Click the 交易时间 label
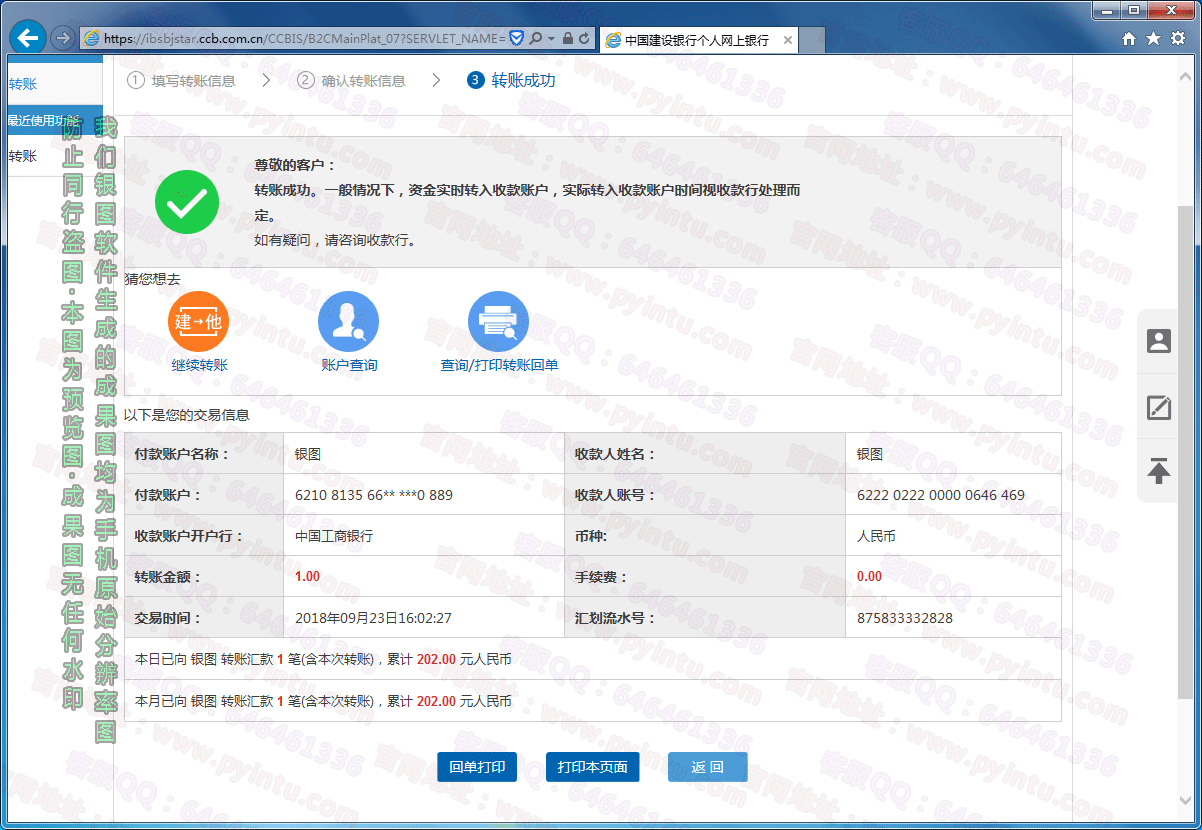The height and width of the screenshot is (830, 1202). coord(168,618)
